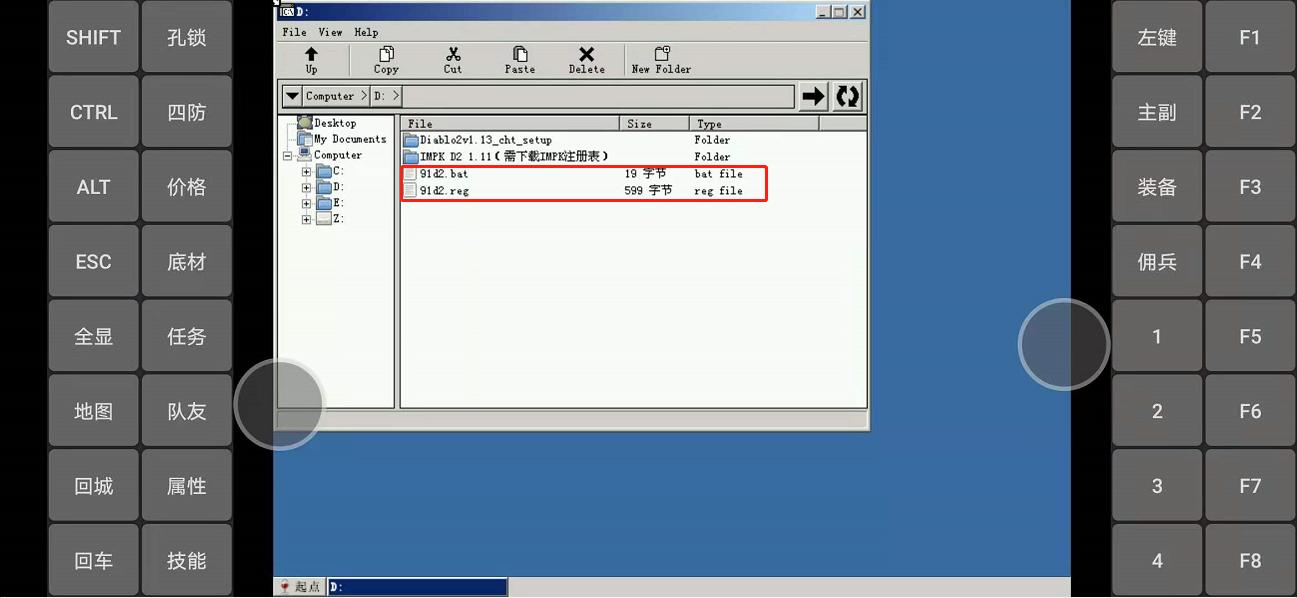
Task: Tap the 孔锁 overlay key
Action: (186, 37)
